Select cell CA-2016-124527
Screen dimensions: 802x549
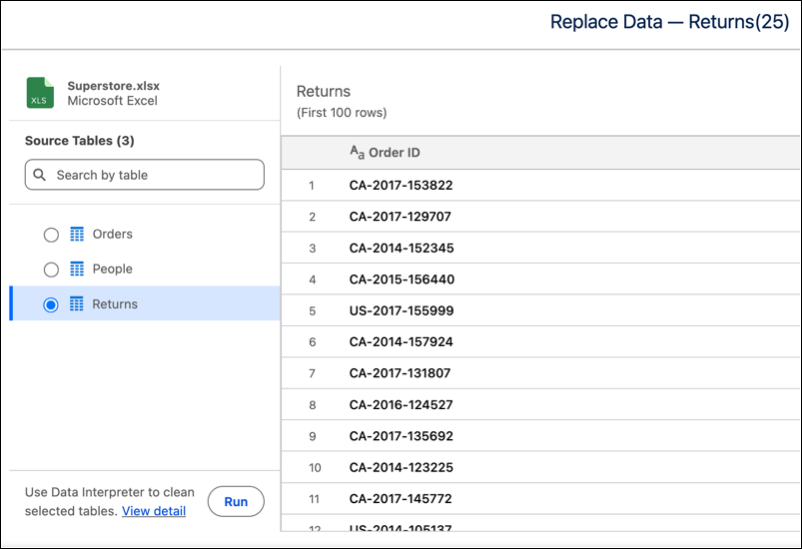point(401,405)
